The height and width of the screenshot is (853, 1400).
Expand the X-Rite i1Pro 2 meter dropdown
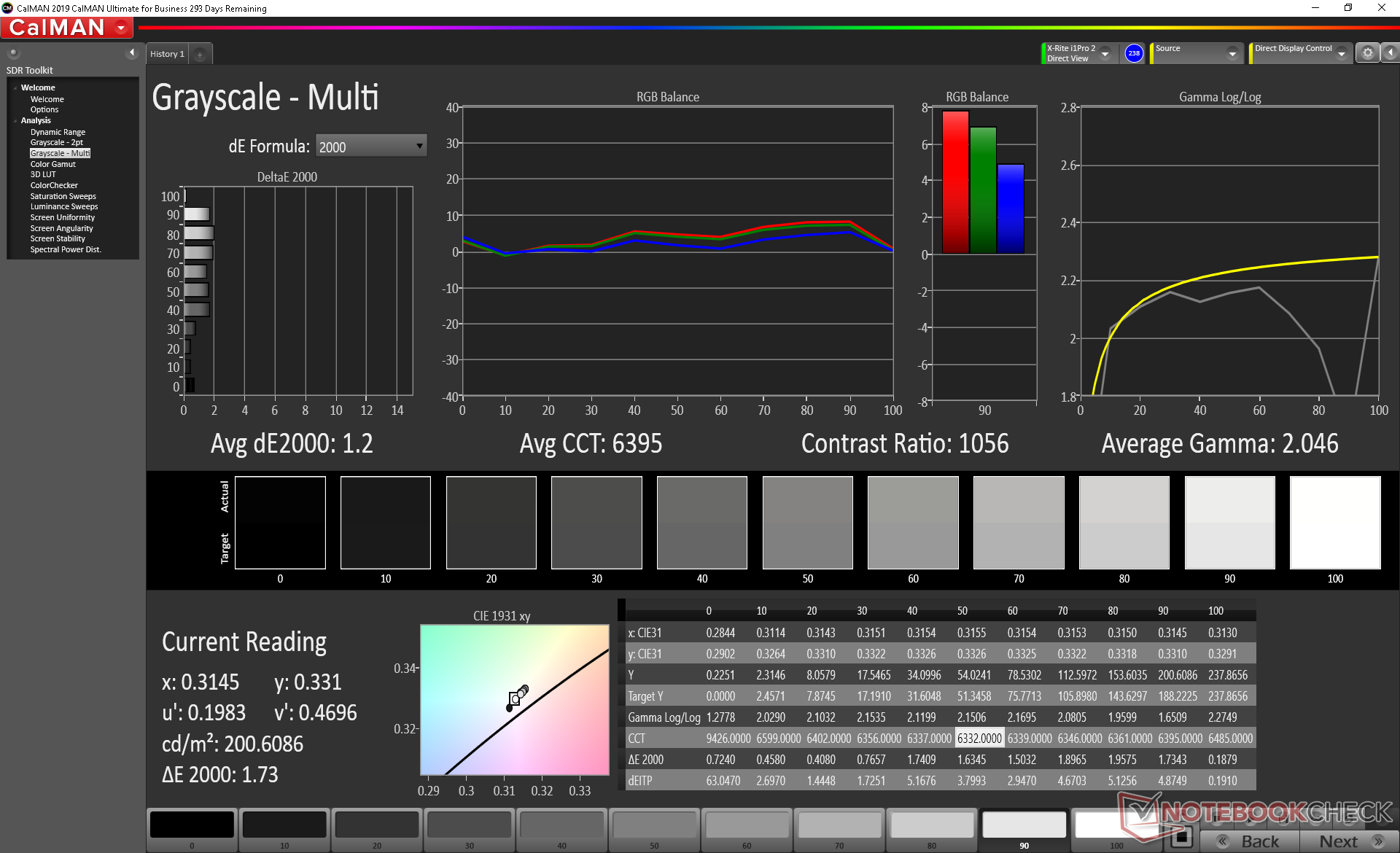coord(1105,54)
